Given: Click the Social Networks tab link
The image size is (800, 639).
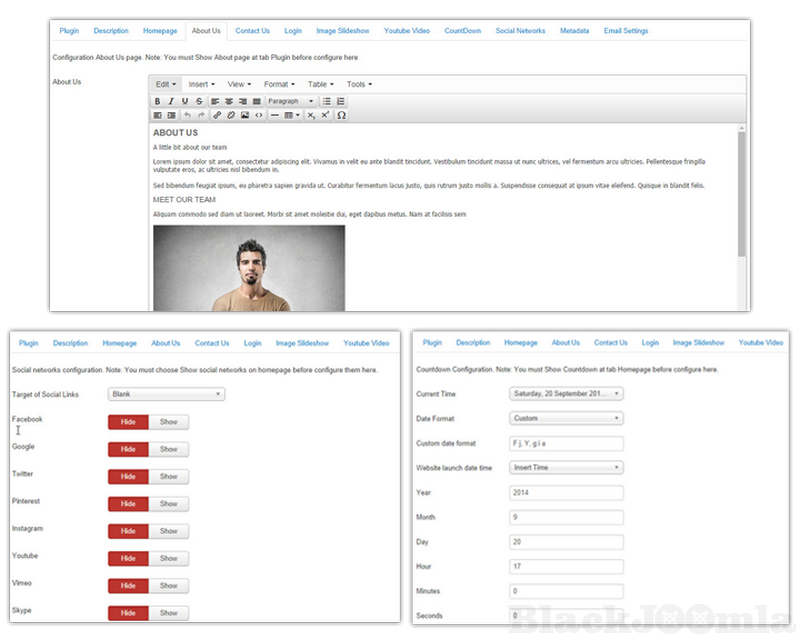Looking at the screenshot, I should pos(520,31).
